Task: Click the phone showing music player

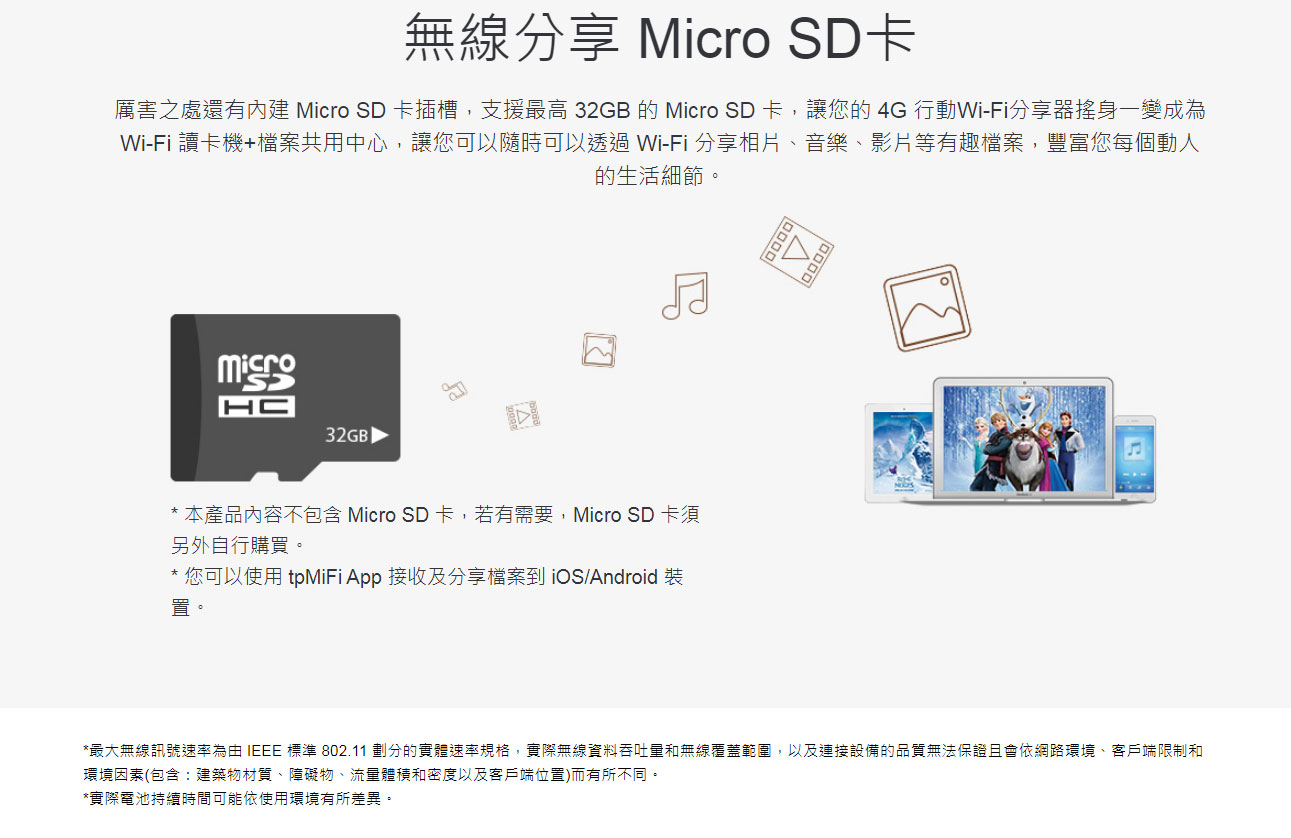Action: tap(1134, 458)
